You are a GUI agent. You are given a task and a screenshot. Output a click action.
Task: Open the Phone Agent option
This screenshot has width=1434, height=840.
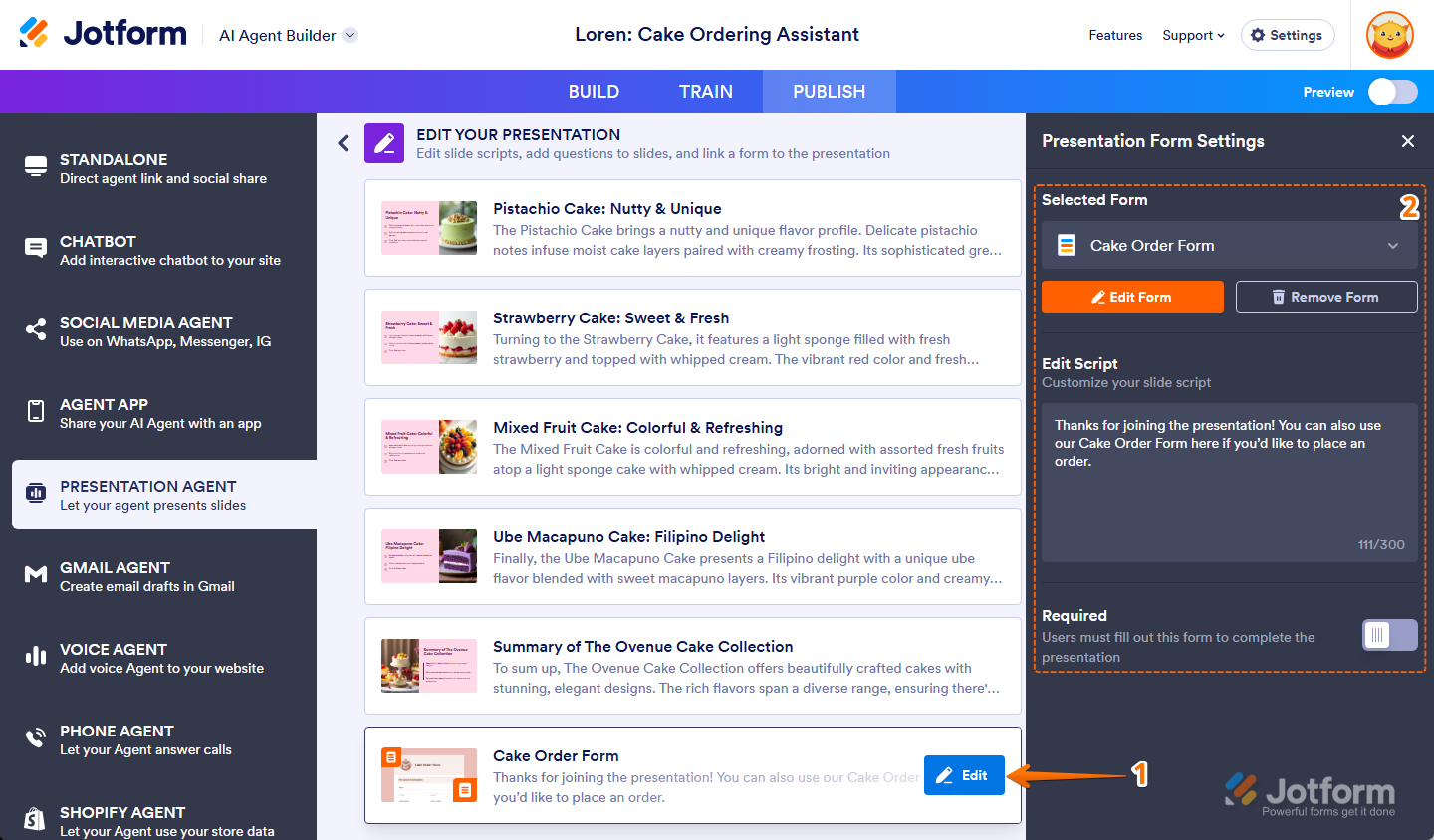tap(164, 738)
